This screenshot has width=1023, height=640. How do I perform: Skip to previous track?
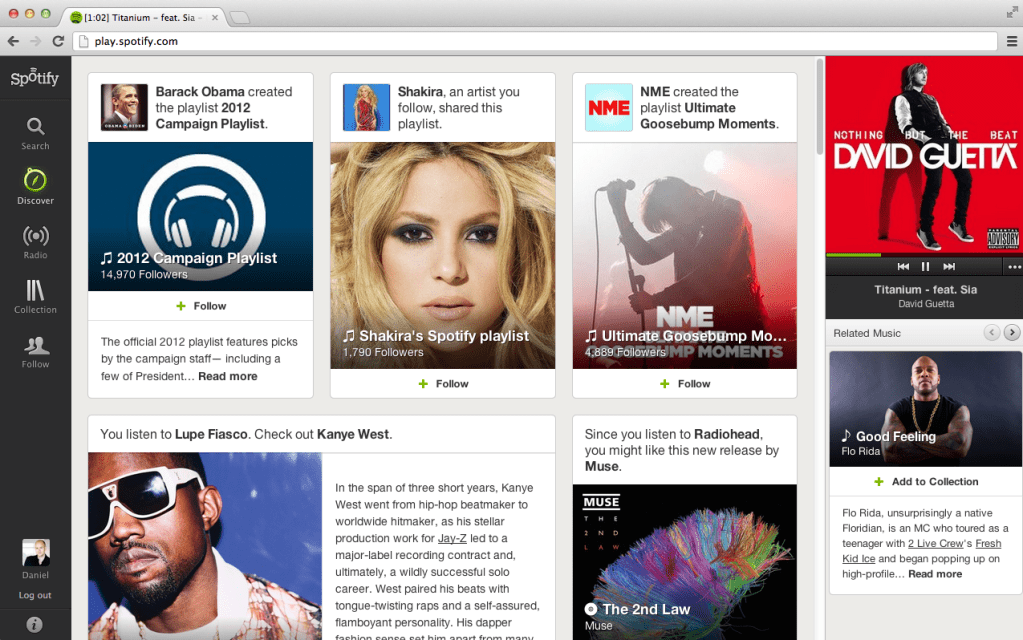coord(903,266)
